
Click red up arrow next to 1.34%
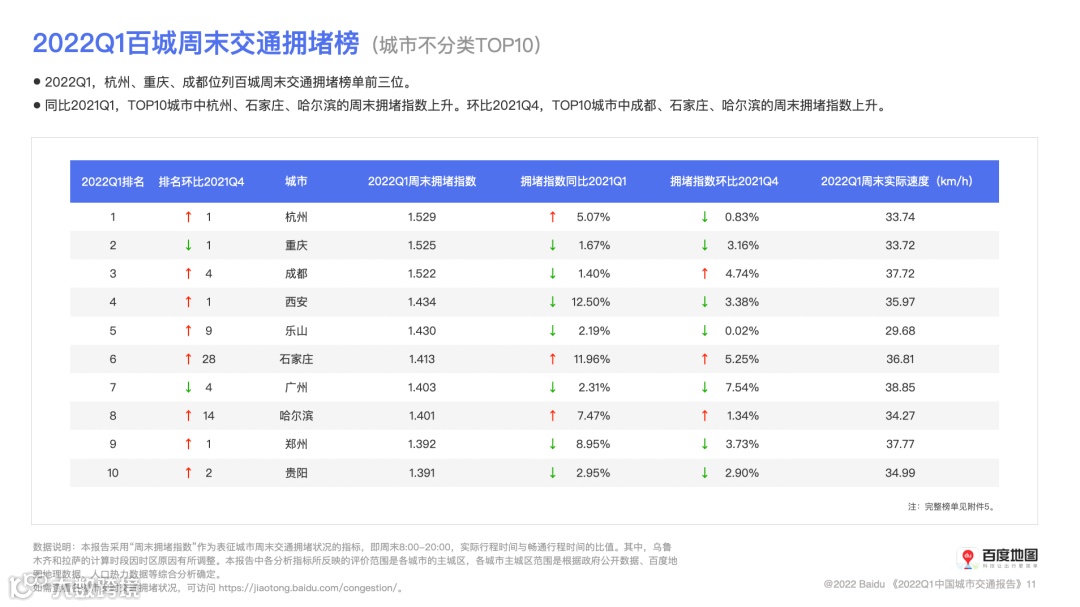[x=705, y=415]
